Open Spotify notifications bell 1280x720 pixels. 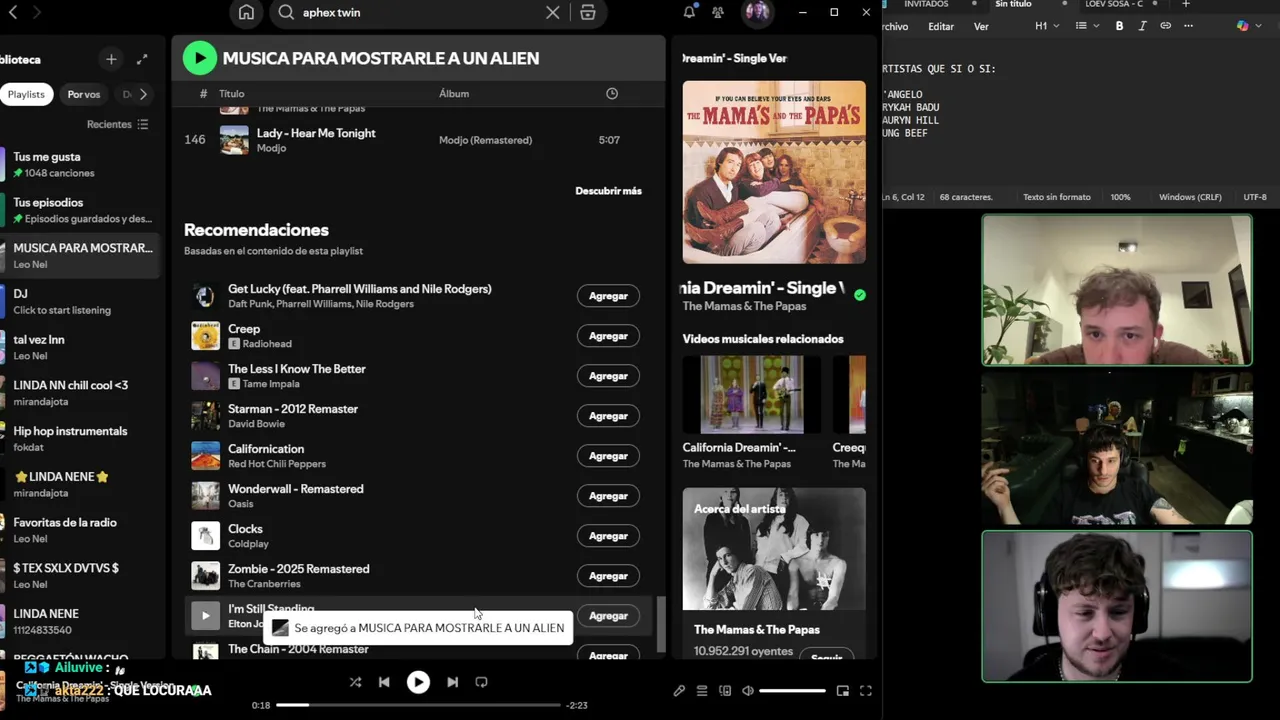click(689, 12)
